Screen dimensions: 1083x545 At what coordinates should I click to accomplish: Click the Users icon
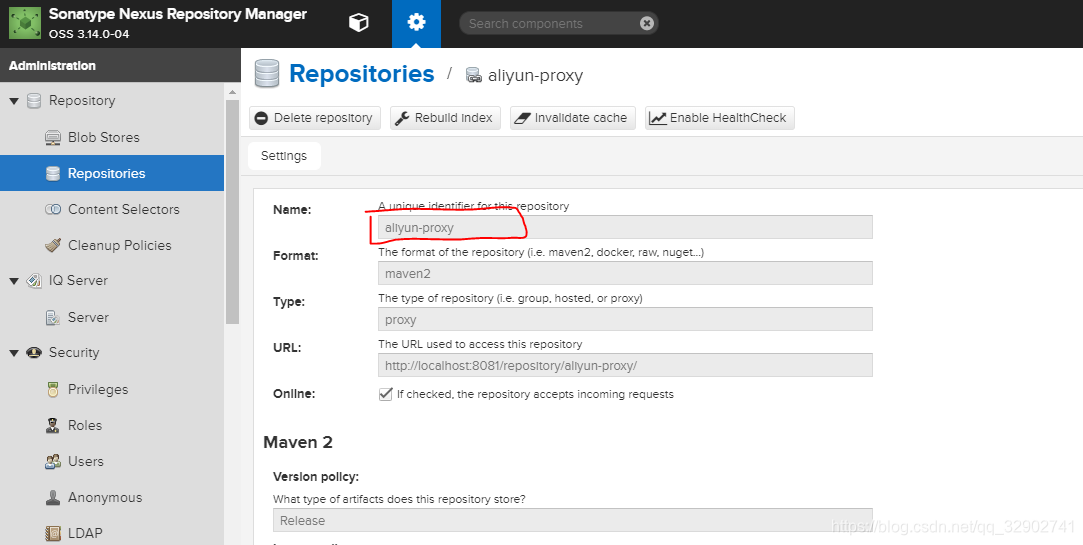53,461
